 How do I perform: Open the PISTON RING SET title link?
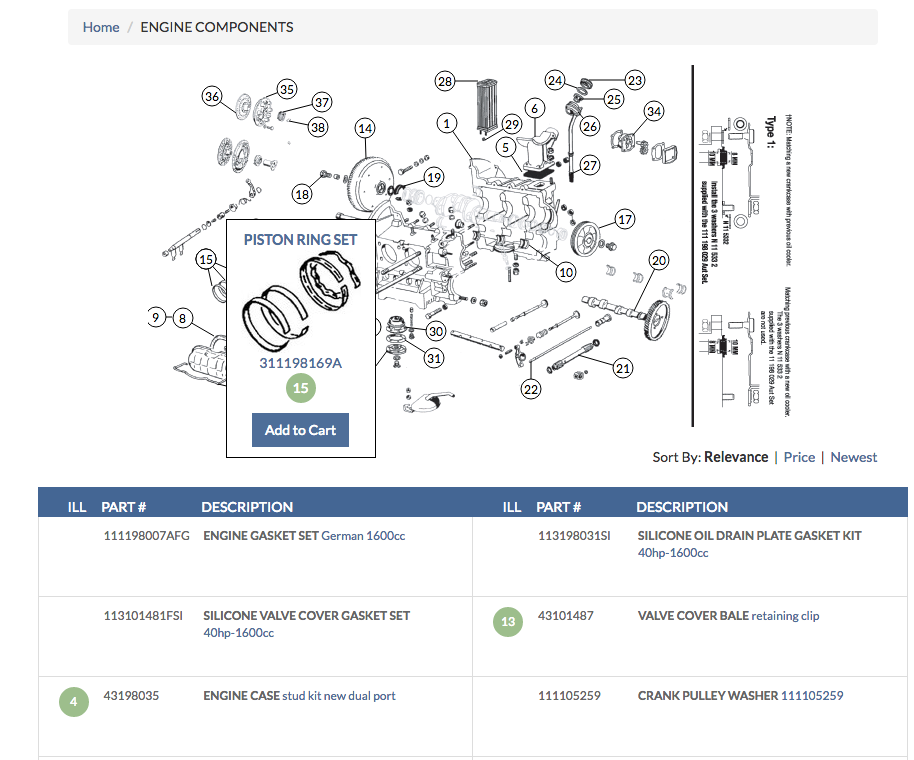pos(300,240)
